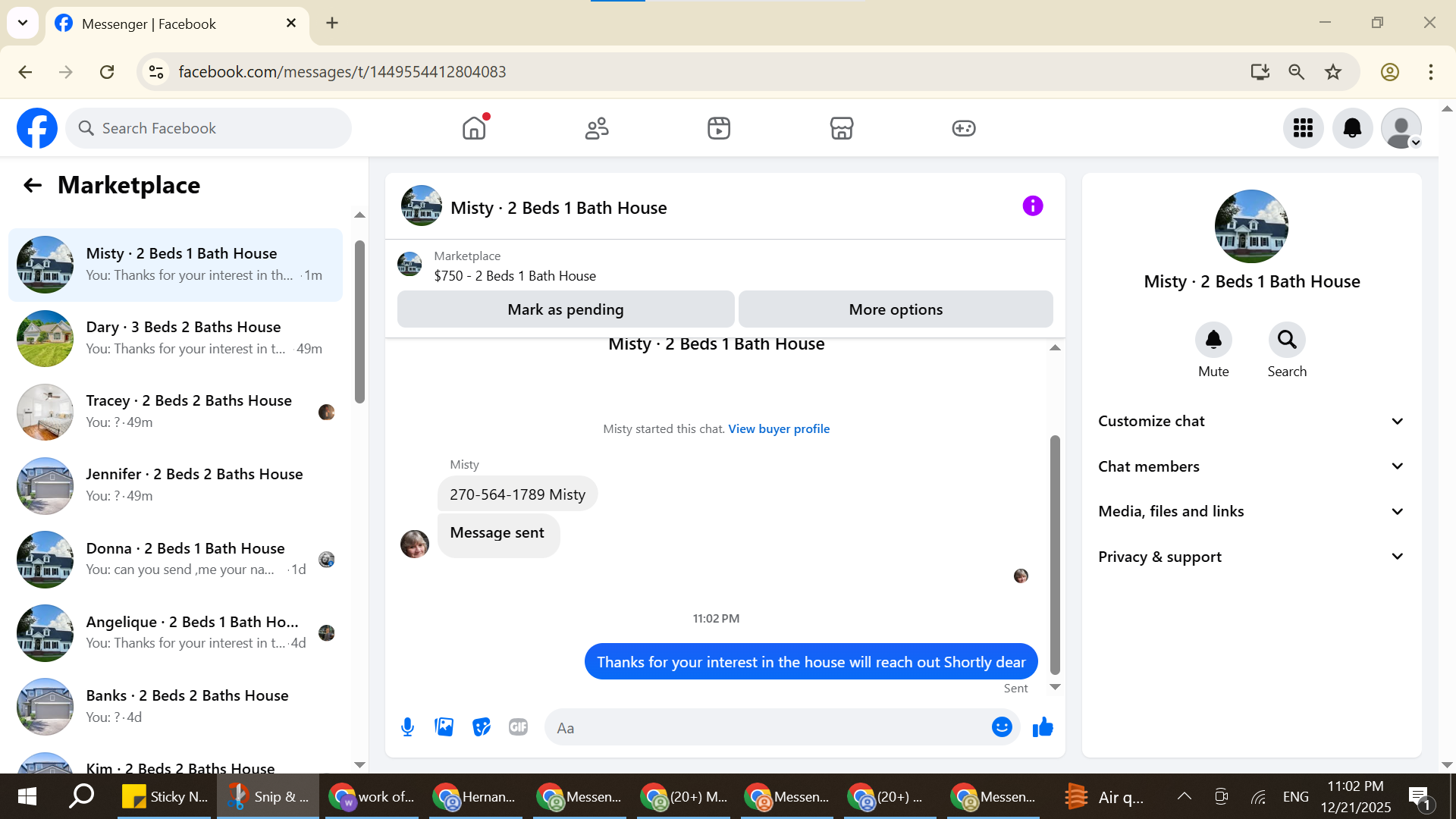Bookmark this page with star icon
The image size is (1456, 819).
click(x=1333, y=72)
